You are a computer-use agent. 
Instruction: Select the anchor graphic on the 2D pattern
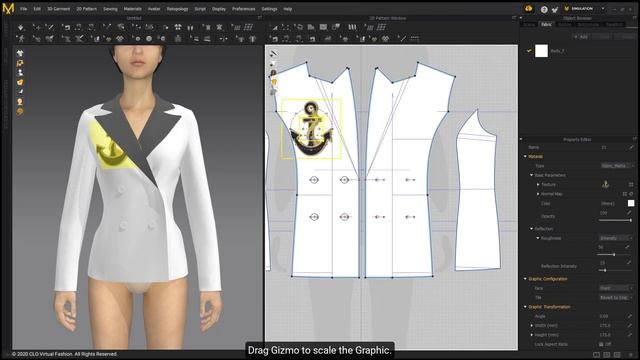[x=311, y=129]
